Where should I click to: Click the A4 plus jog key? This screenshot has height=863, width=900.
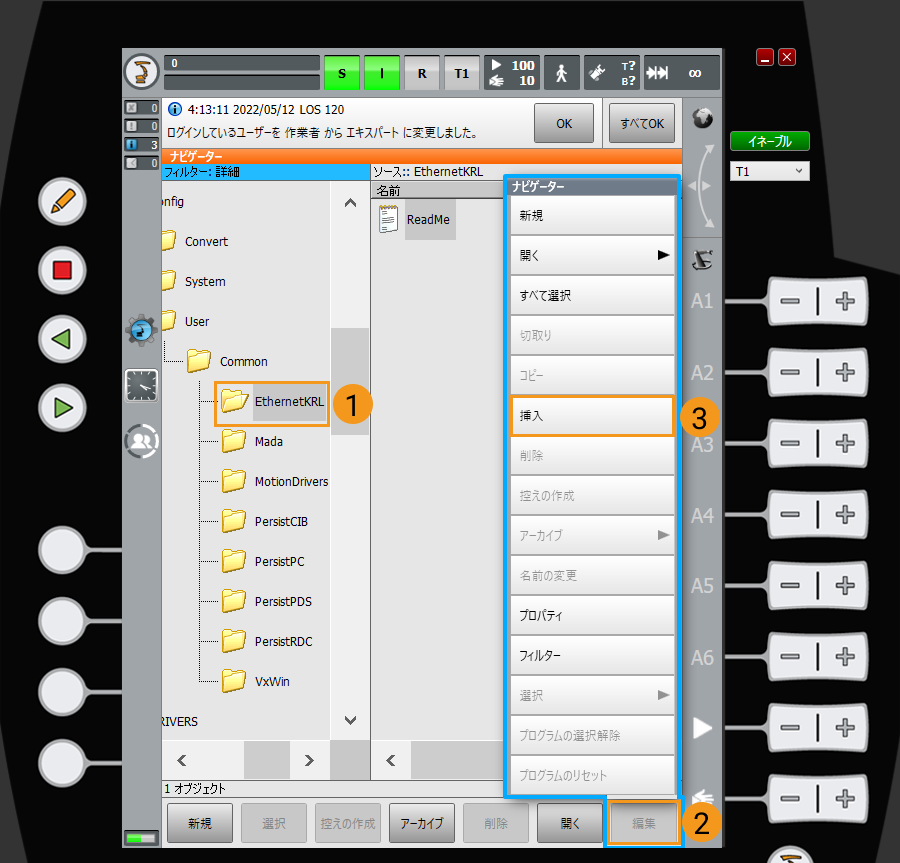click(845, 514)
